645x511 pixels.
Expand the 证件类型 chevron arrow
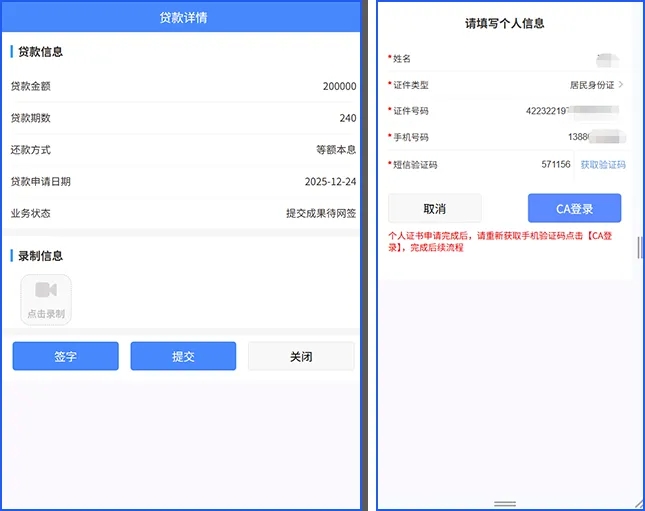point(621,85)
